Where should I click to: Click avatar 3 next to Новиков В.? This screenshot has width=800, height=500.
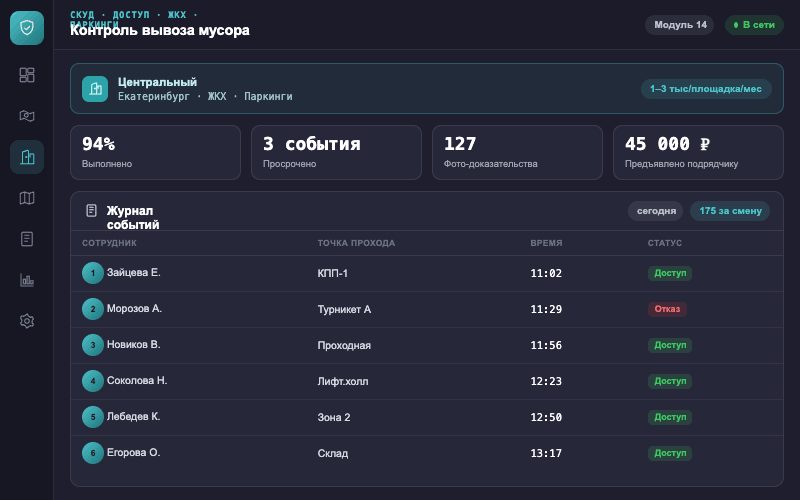tap(93, 345)
